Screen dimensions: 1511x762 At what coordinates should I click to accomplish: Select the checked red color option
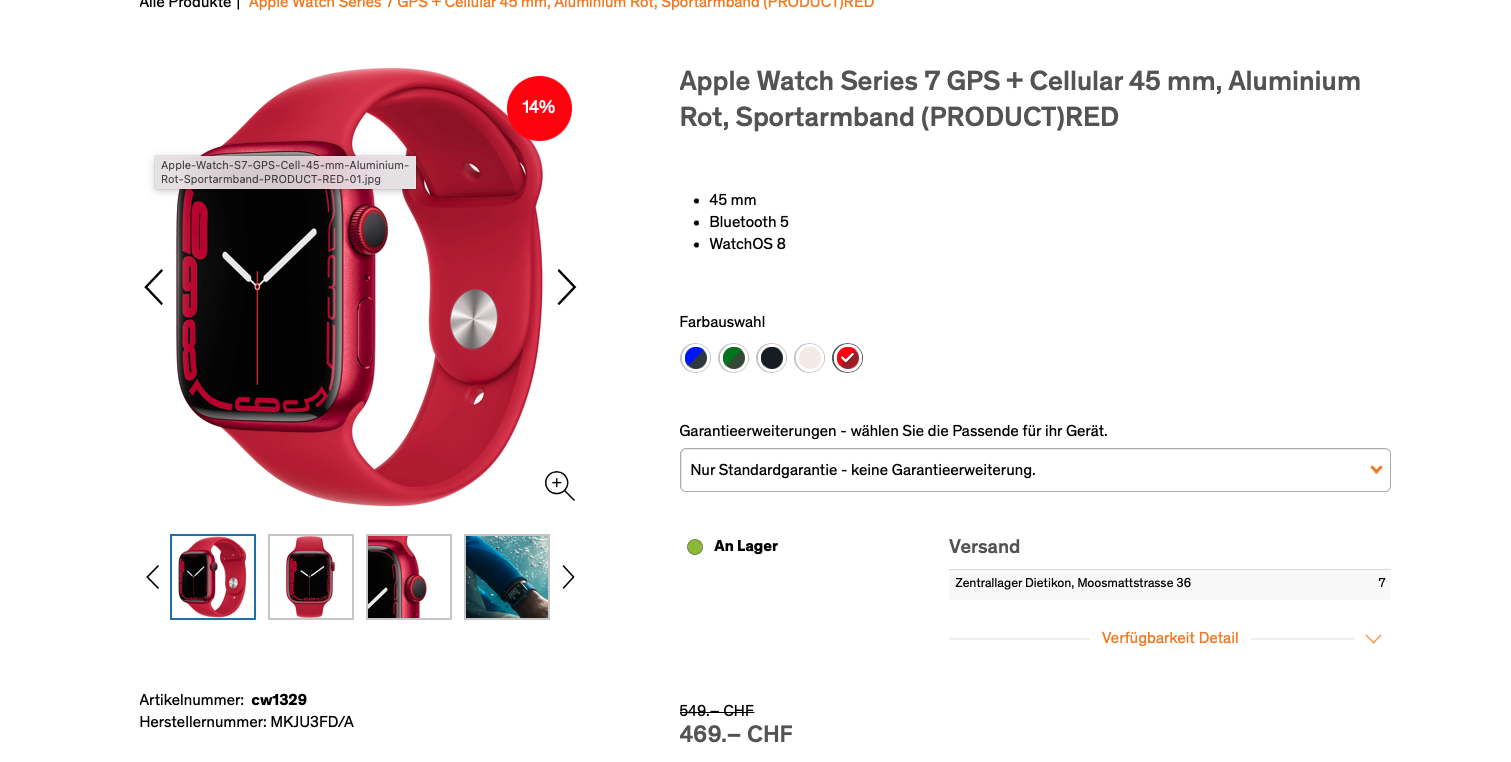(848, 358)
